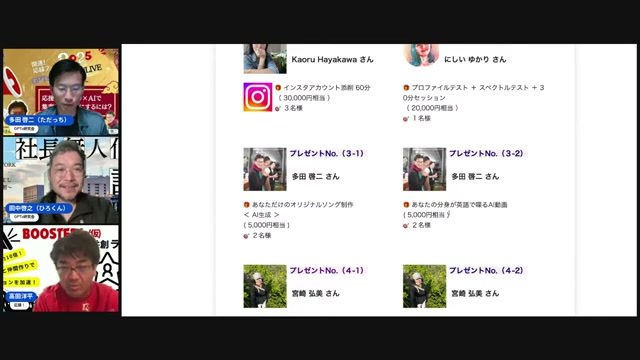Click gift icon beside あなただけのオリジナルソング制作
Image resolution: width=640 pixels, height=360 pixels.
(247, 204)
